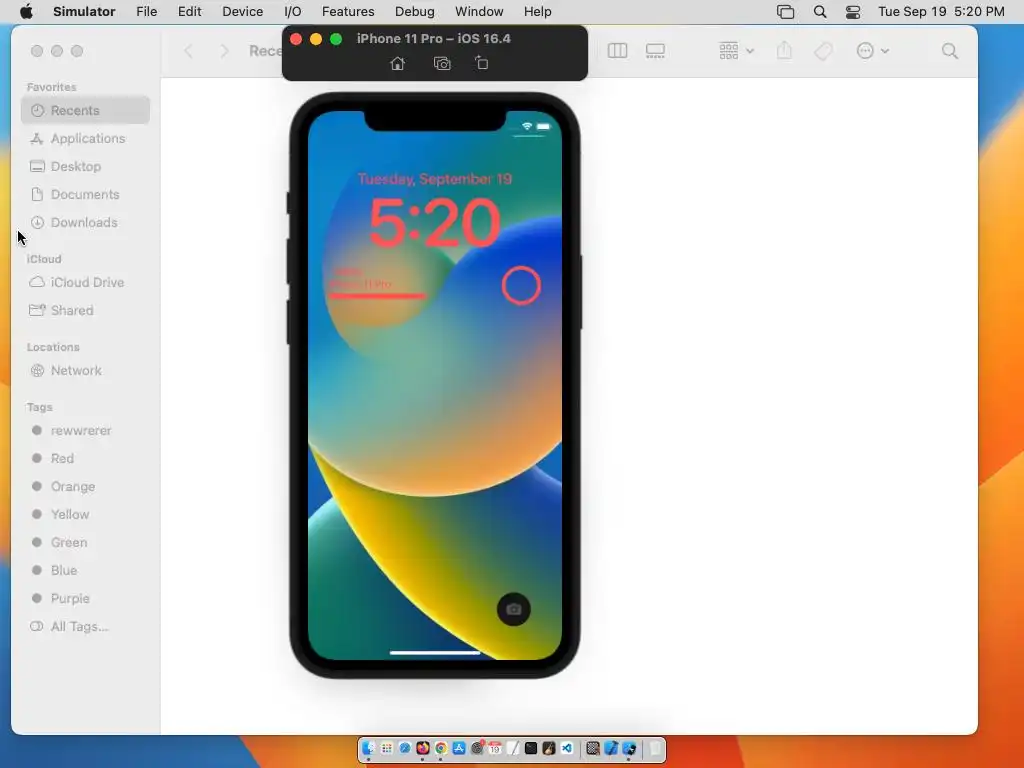Open Shared in Finder sidebar
Screen dimensions: 1024x768
[x=86, y=310]
